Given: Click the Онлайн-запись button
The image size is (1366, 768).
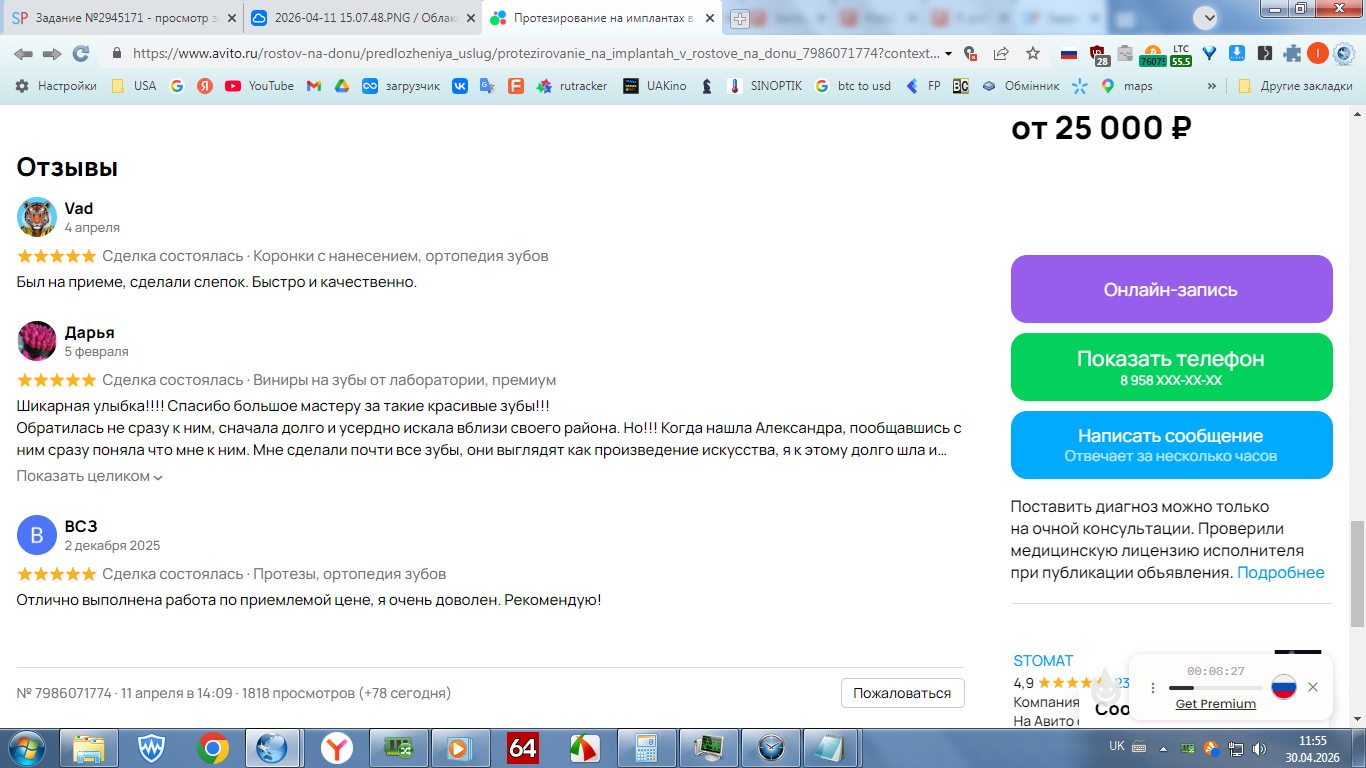Looking at the screenshot, I should [x=1171, y=289].
